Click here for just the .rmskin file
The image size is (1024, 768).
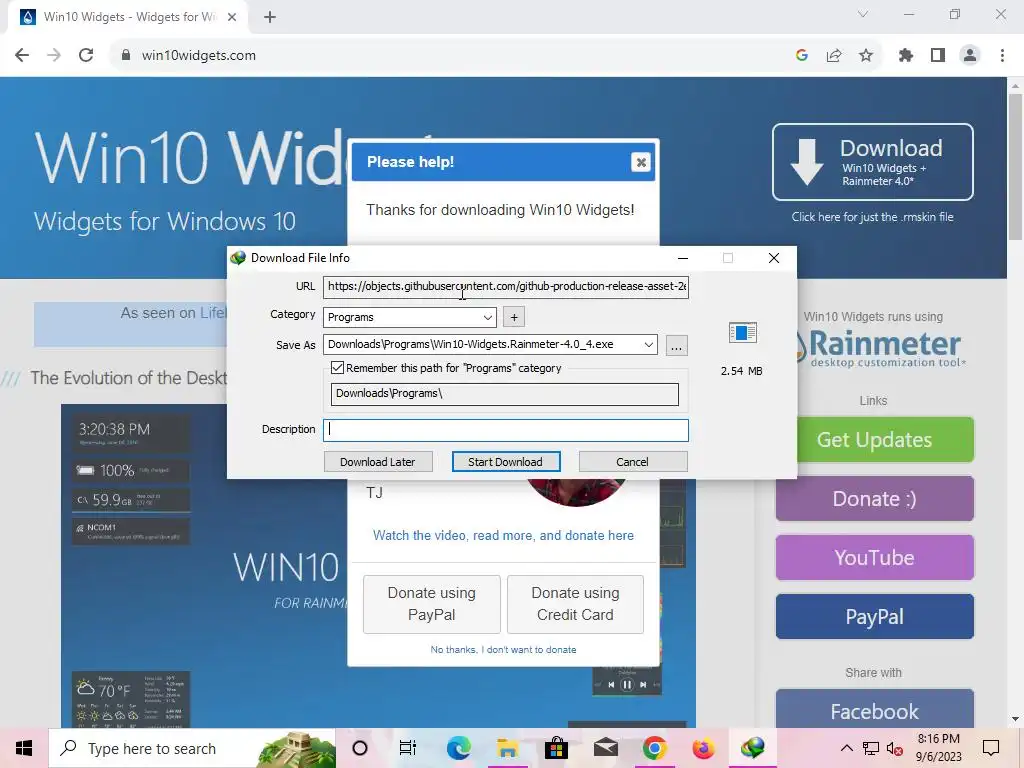coord(872,217)
